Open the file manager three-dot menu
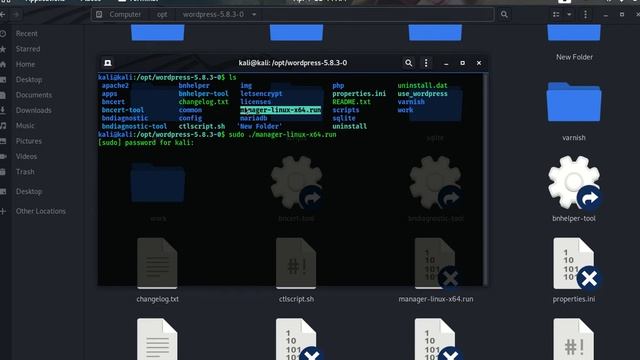This screenshot has height=360, width=640. (x=585, y=14)
